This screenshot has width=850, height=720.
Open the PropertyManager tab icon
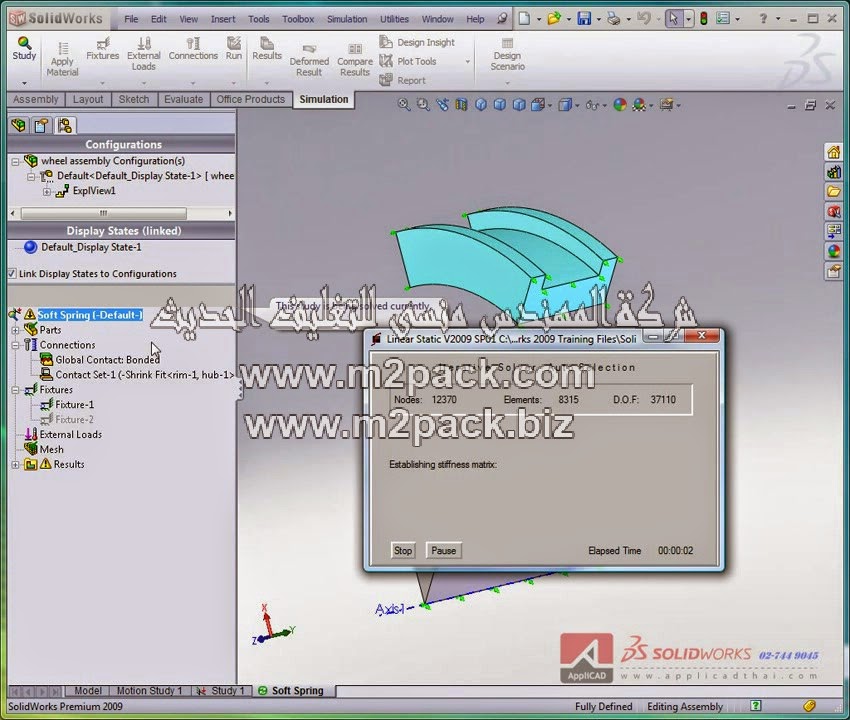tap(41, 125)
